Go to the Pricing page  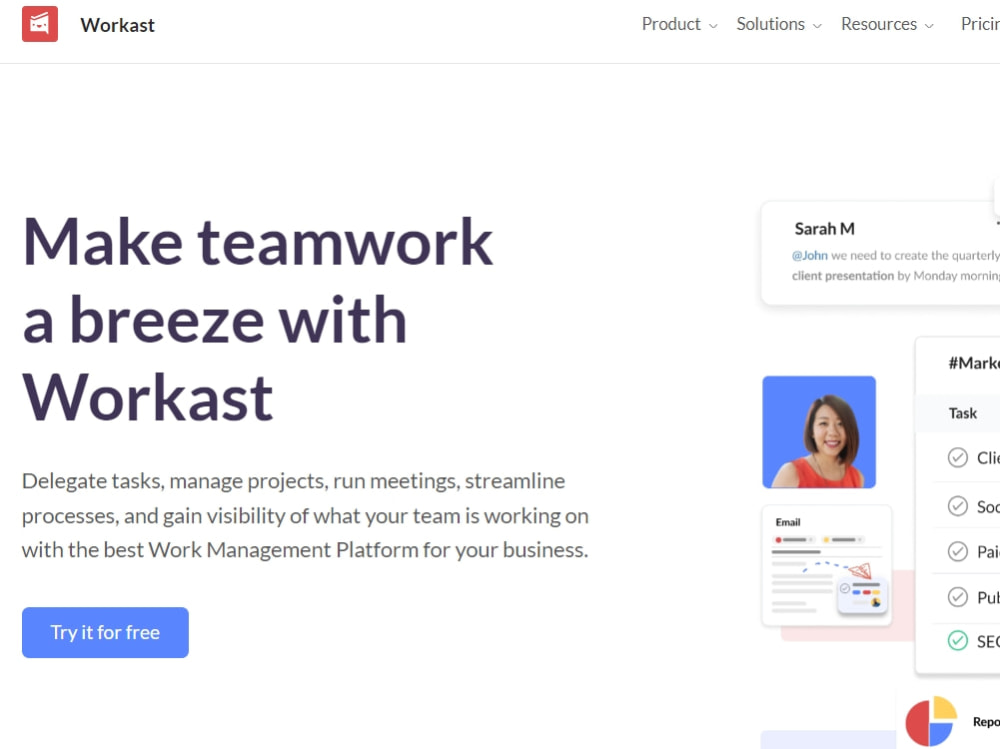tap(980, 24)
